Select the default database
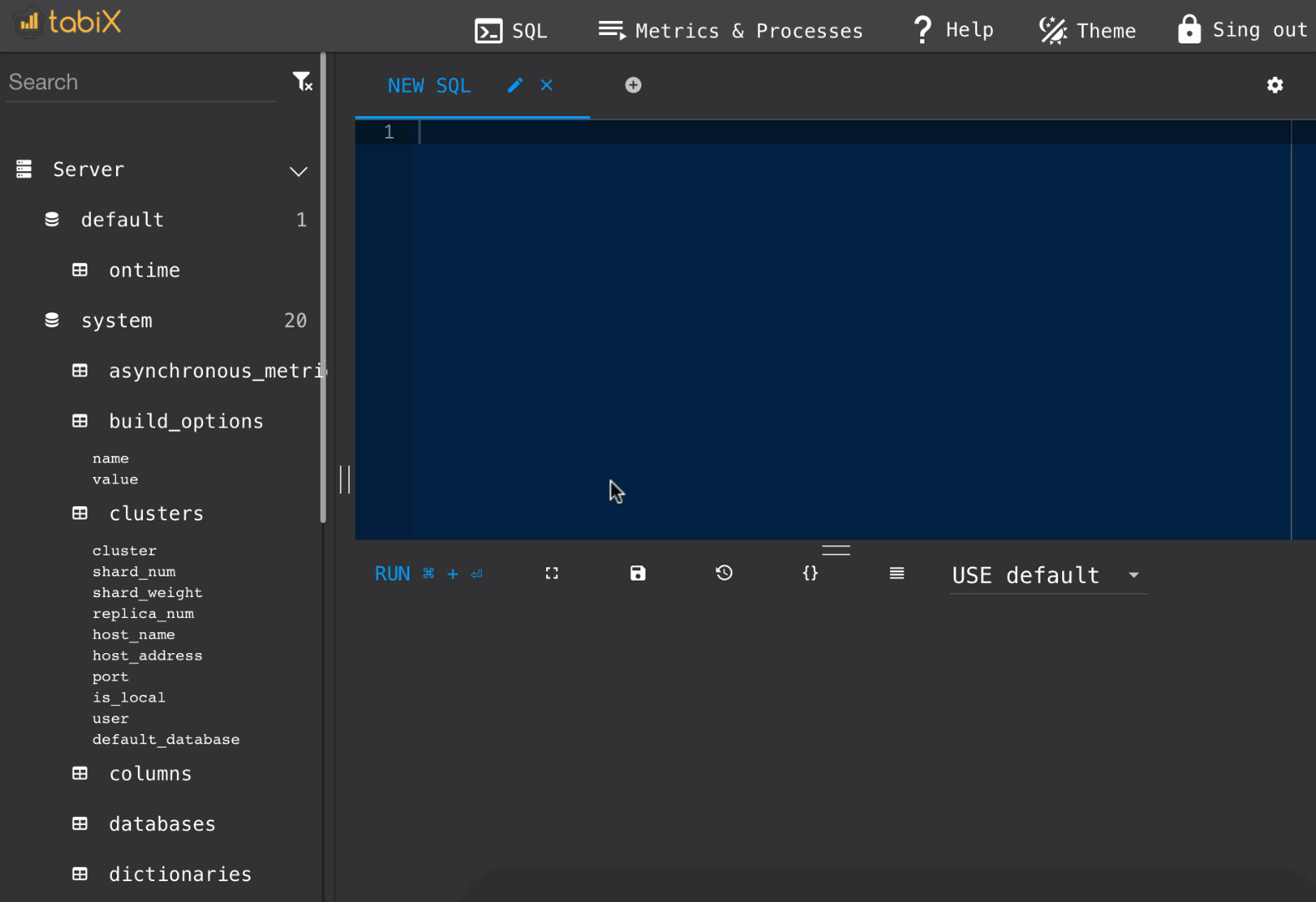This screenshot has width=1316, height=902. pos(122,220)
